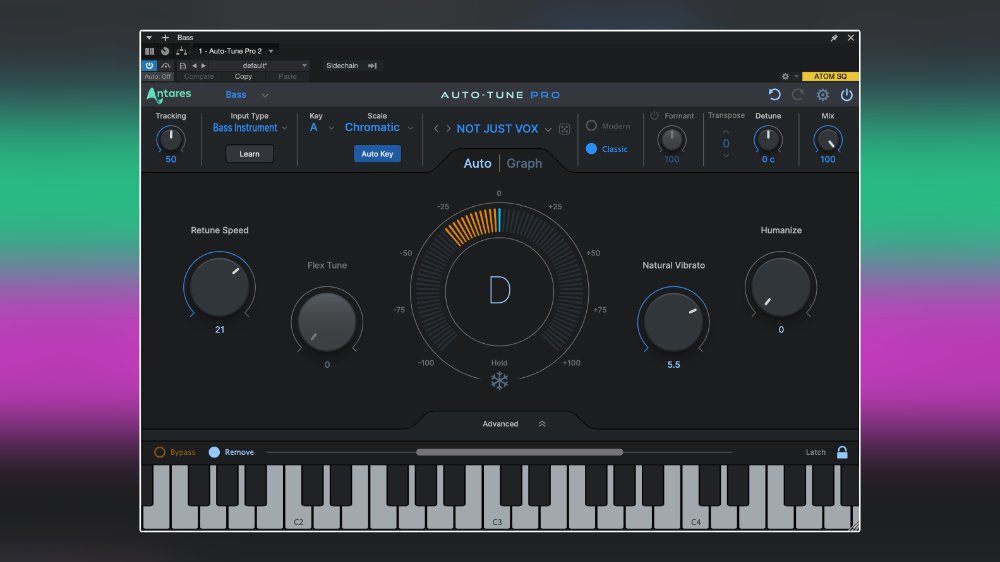
Task: Open the Input Type Bass Instrument dropdown
Action: click(249, 128)
